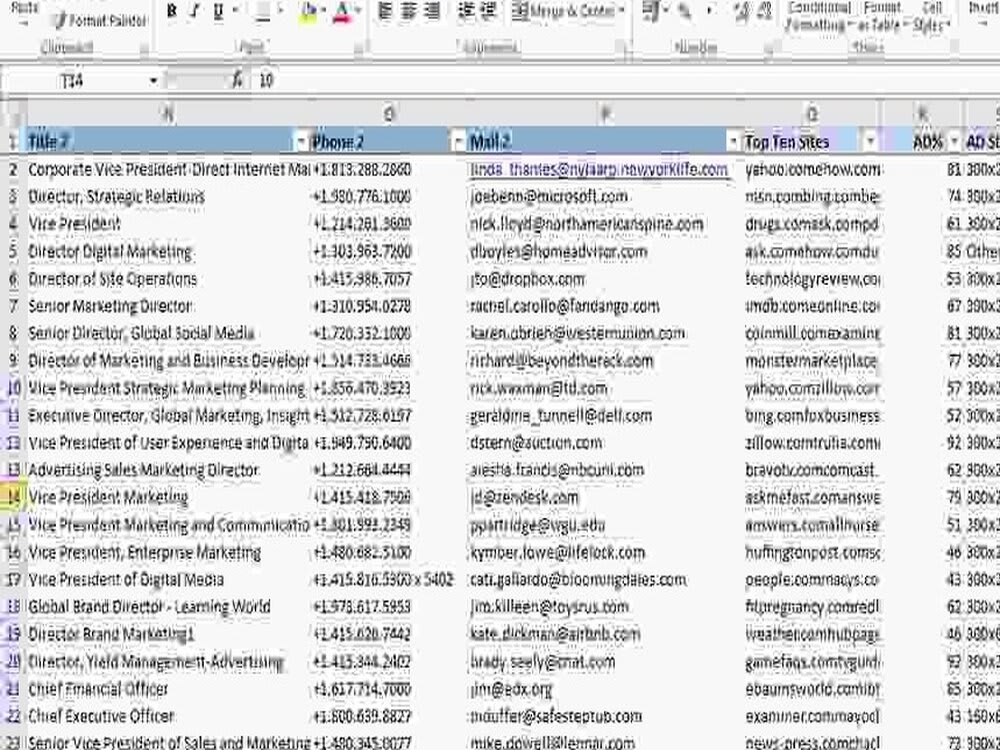Screen dimensions: 1000x750
Task: Select cell 'Director Digital Marketing'
Action: [168, 251]
